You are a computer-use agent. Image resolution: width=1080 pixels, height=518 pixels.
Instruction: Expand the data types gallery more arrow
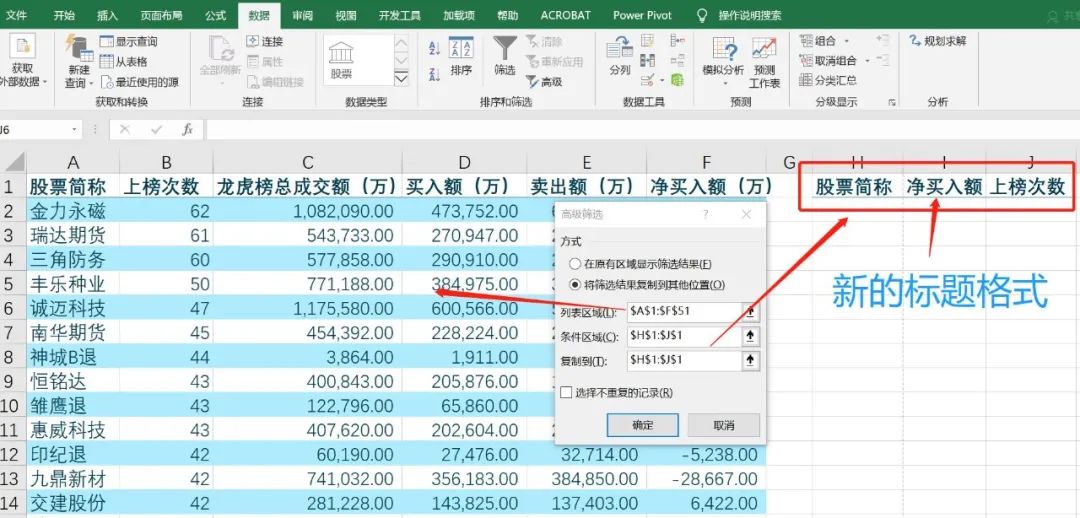coord(401,78)
